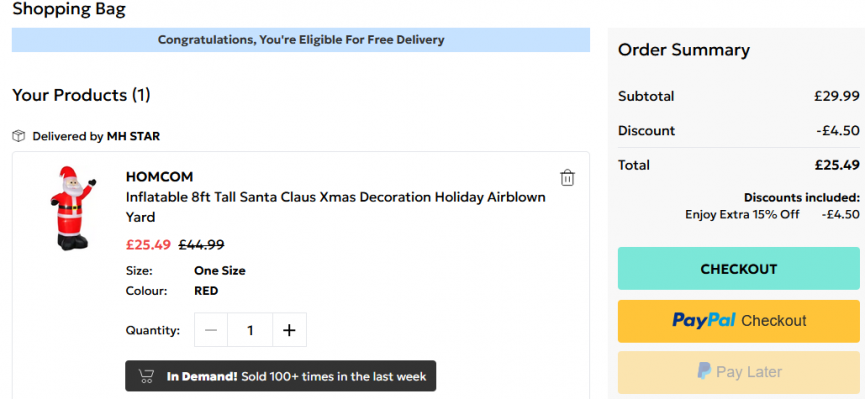Image resolution: width=865 pixels, height=399 pixels.
Task: Click the Order Summary heading
Action: (684, 50)
